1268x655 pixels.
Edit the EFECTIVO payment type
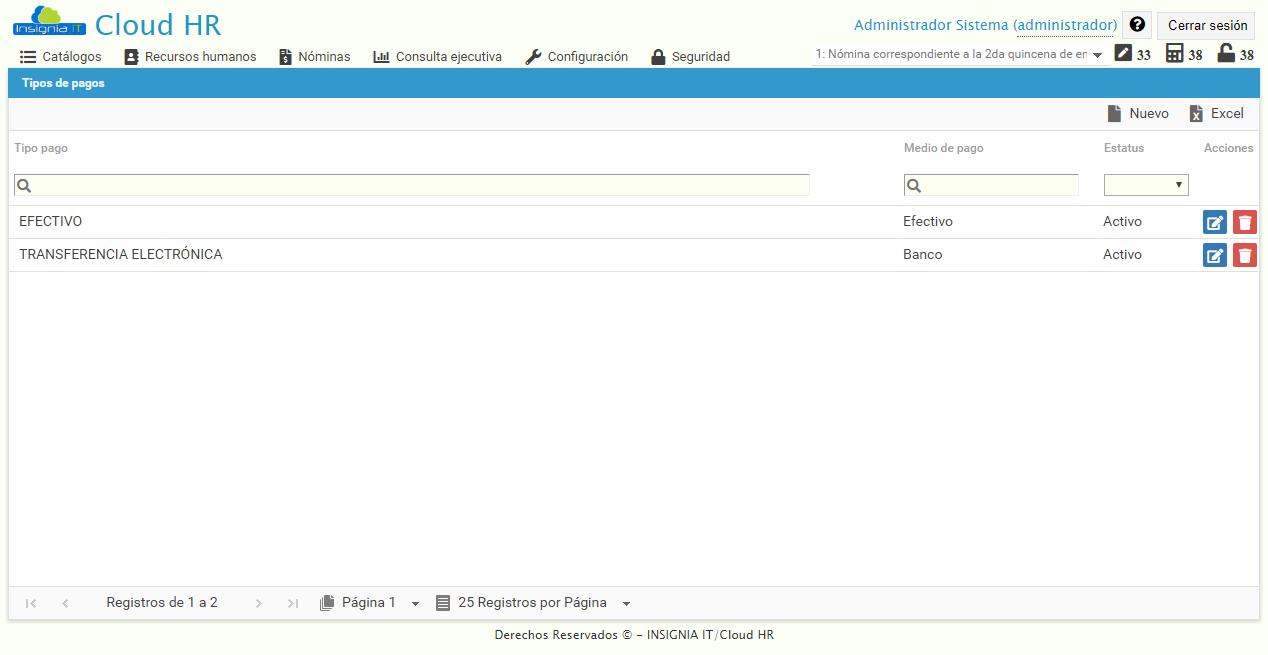click(x=1214, y=221)
